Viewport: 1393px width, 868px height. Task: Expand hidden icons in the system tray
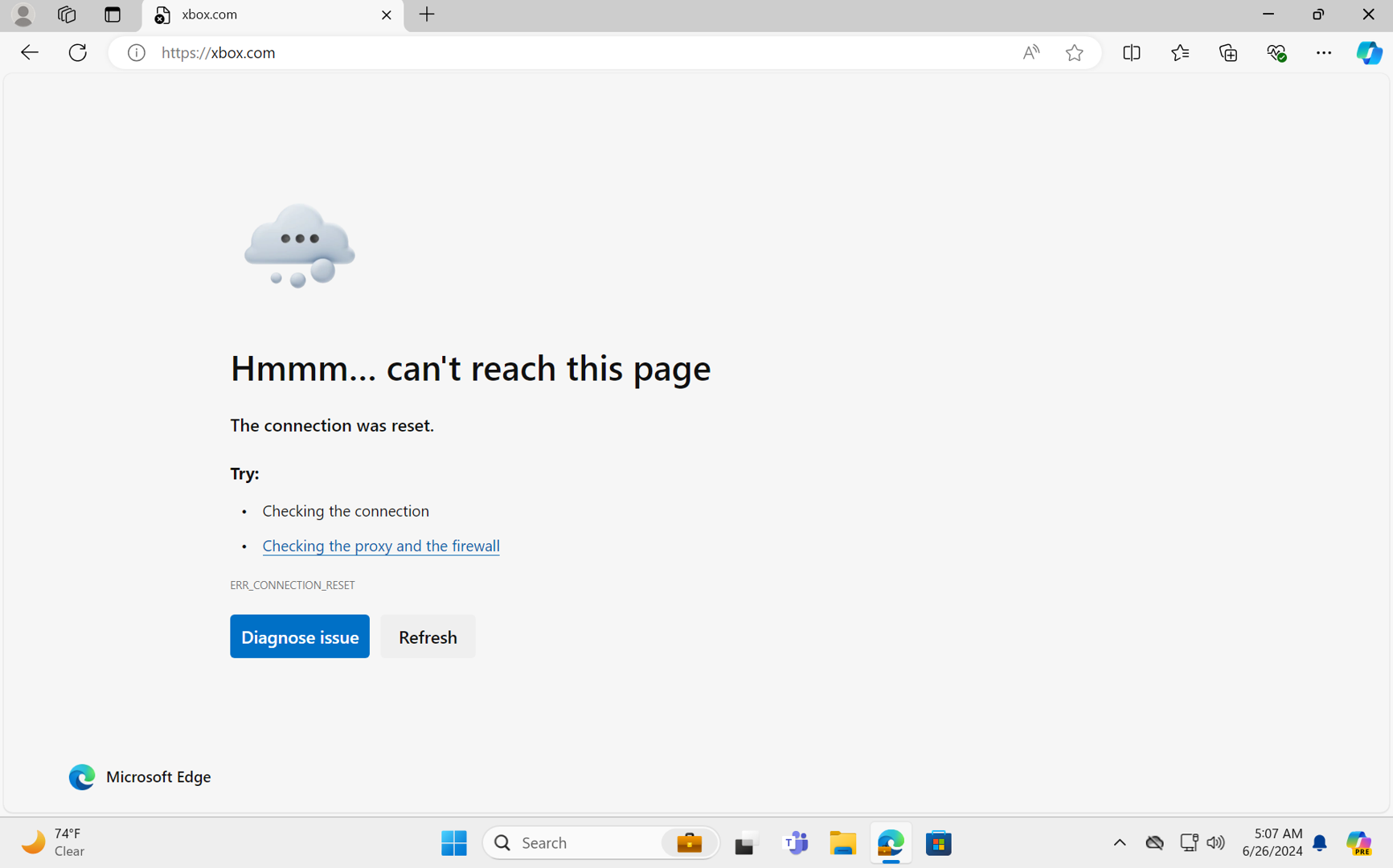1120,842
